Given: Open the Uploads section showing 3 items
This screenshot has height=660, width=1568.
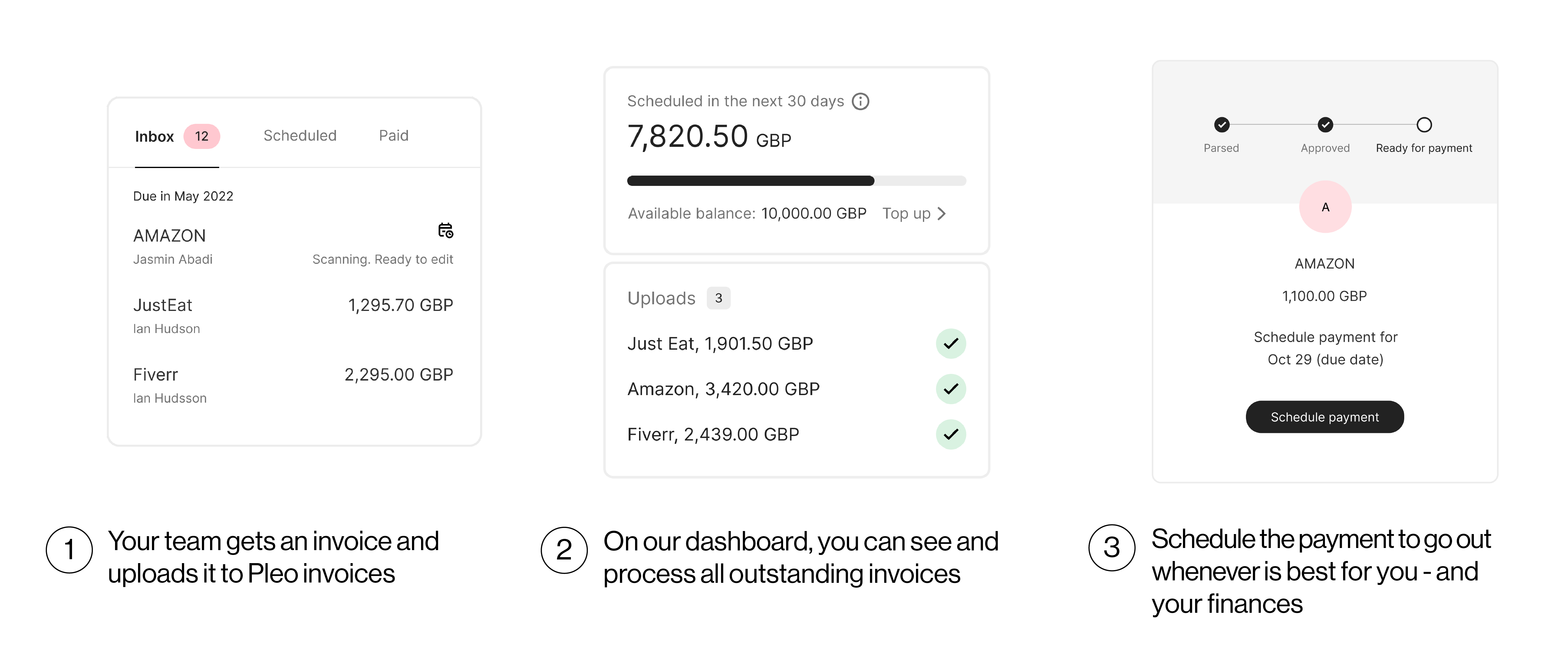Looking at the screenshot, I should point(662,298).
